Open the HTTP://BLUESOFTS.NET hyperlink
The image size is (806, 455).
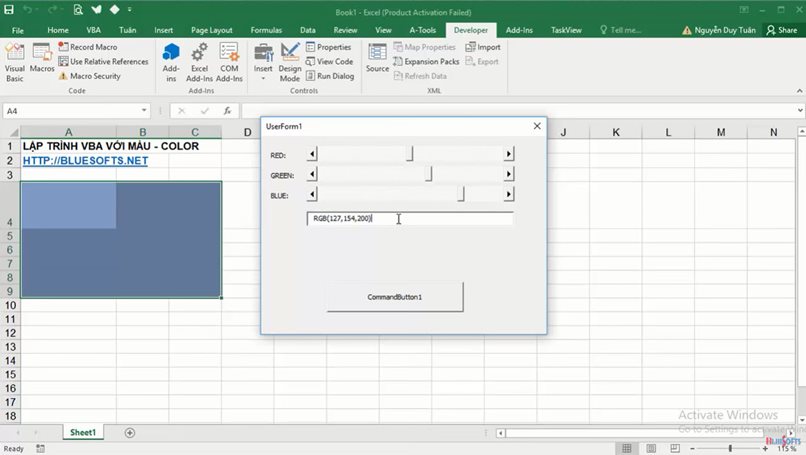[x=85, y=161]
